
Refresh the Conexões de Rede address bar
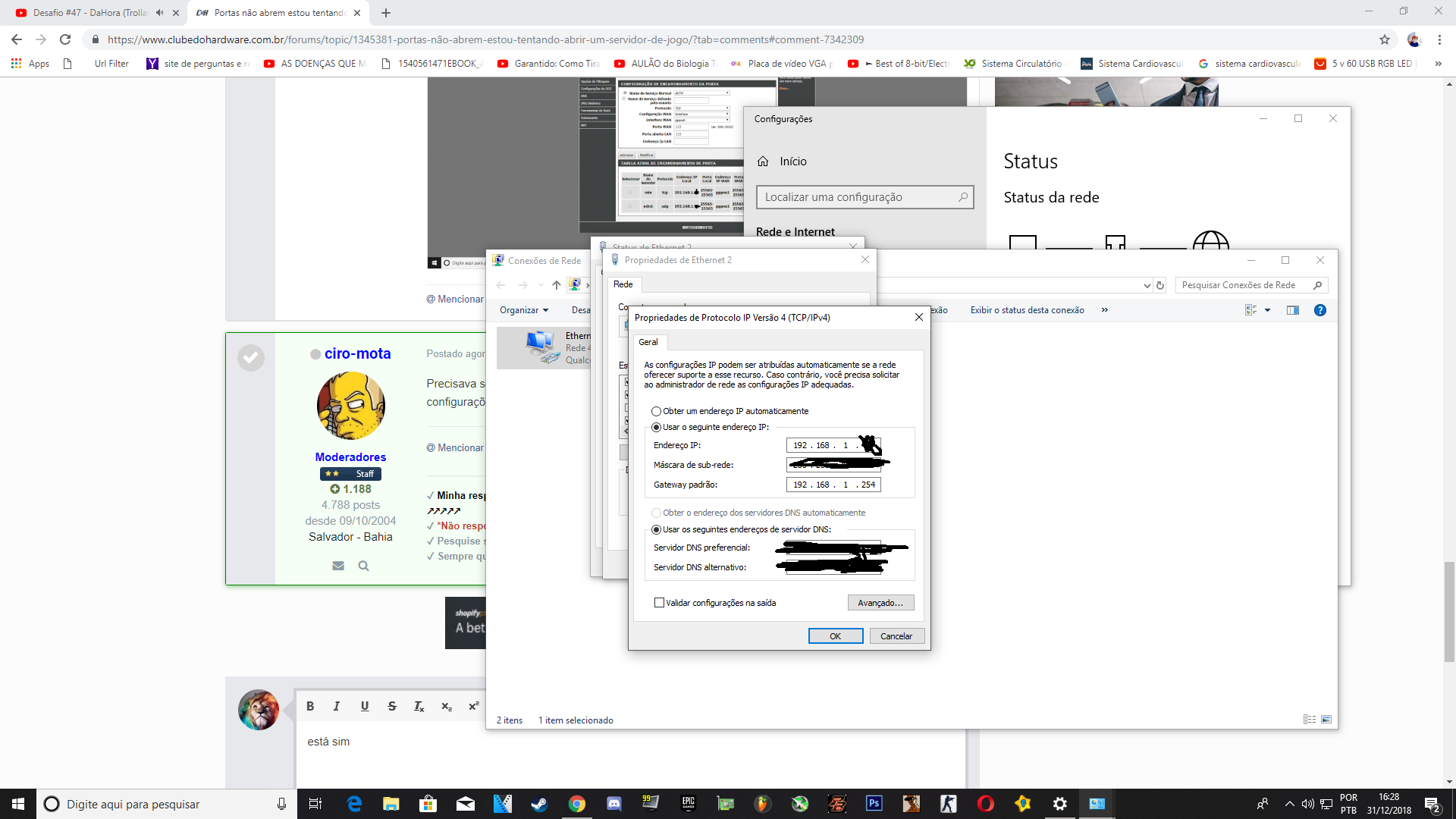point(1160,285)
